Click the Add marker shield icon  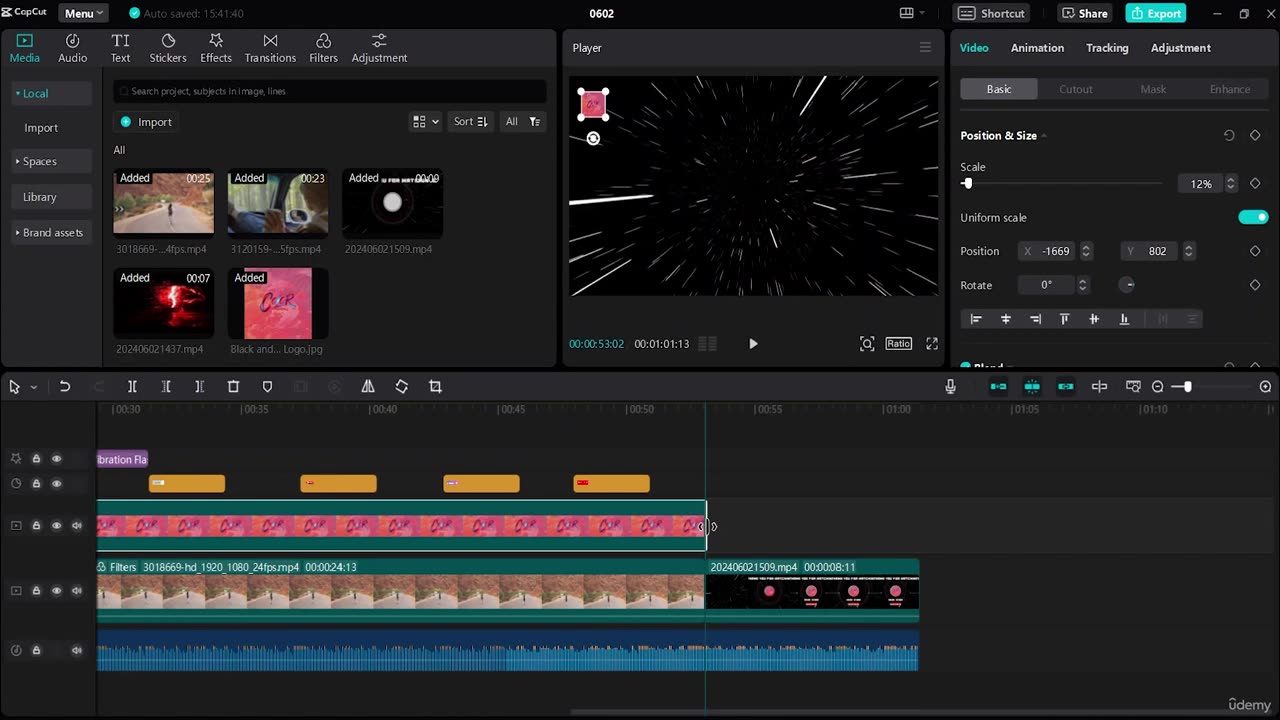(267, 386)
